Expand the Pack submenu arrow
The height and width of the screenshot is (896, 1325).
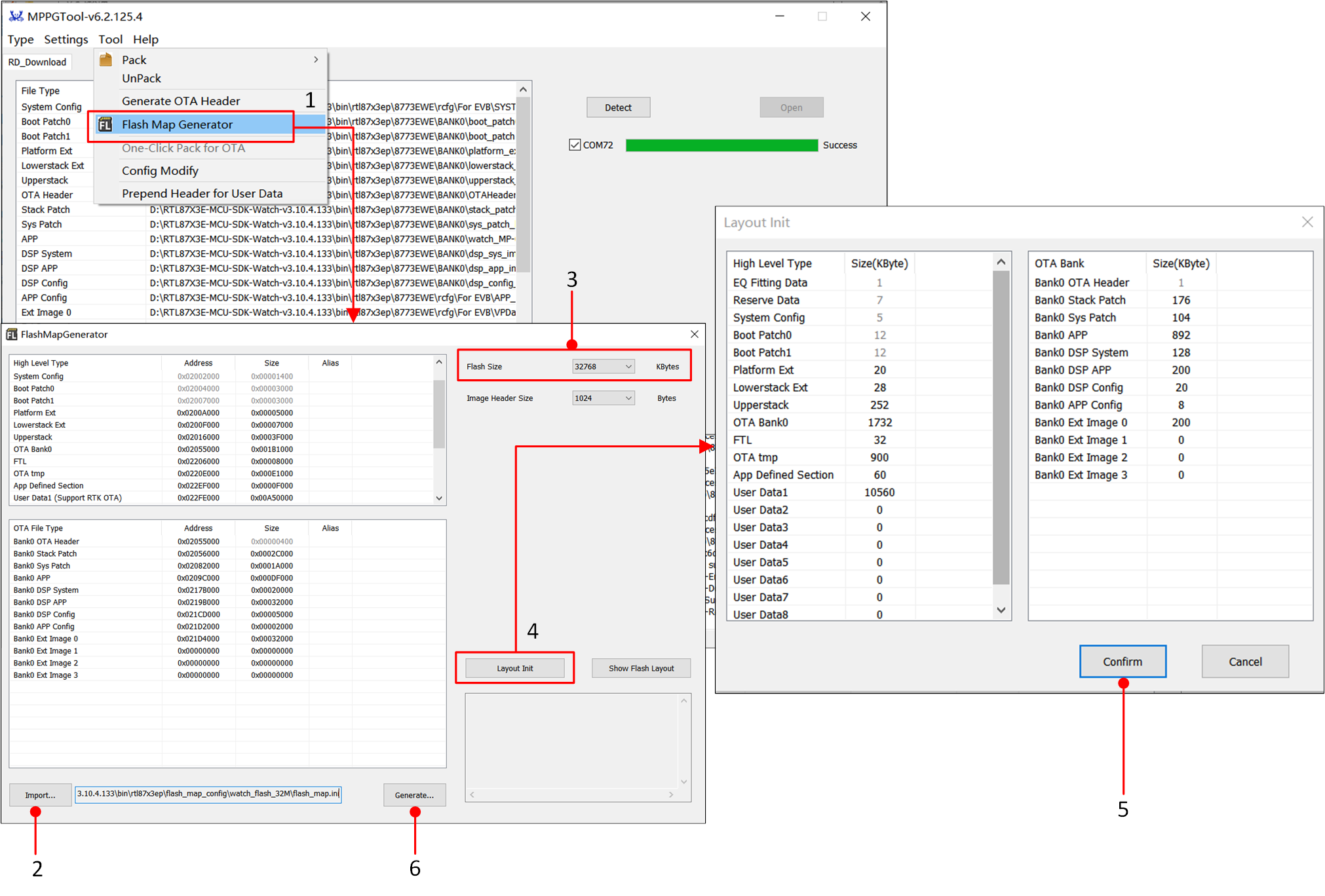[x=316, y=60]
